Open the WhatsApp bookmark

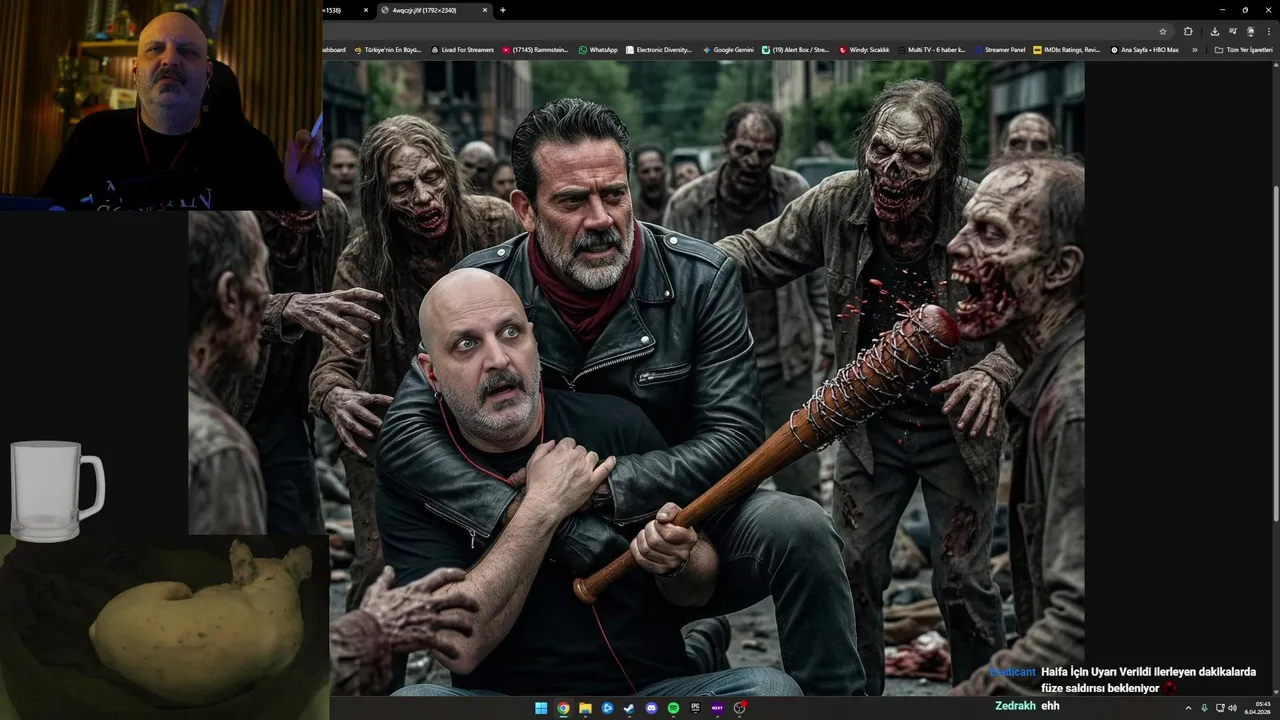(598, 49)
